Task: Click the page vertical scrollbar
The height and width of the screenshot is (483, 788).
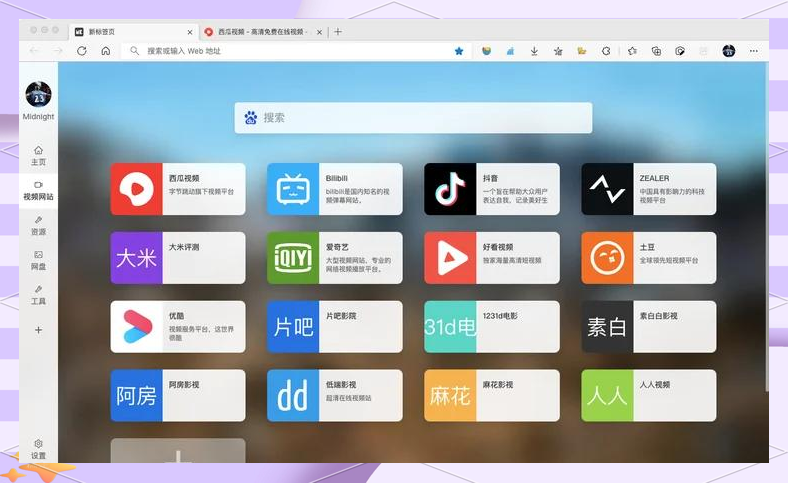Action: tap(766, 226)
